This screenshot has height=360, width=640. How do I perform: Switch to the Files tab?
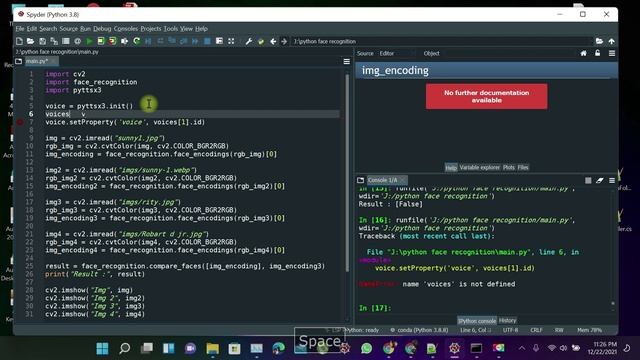click(523, 167)
